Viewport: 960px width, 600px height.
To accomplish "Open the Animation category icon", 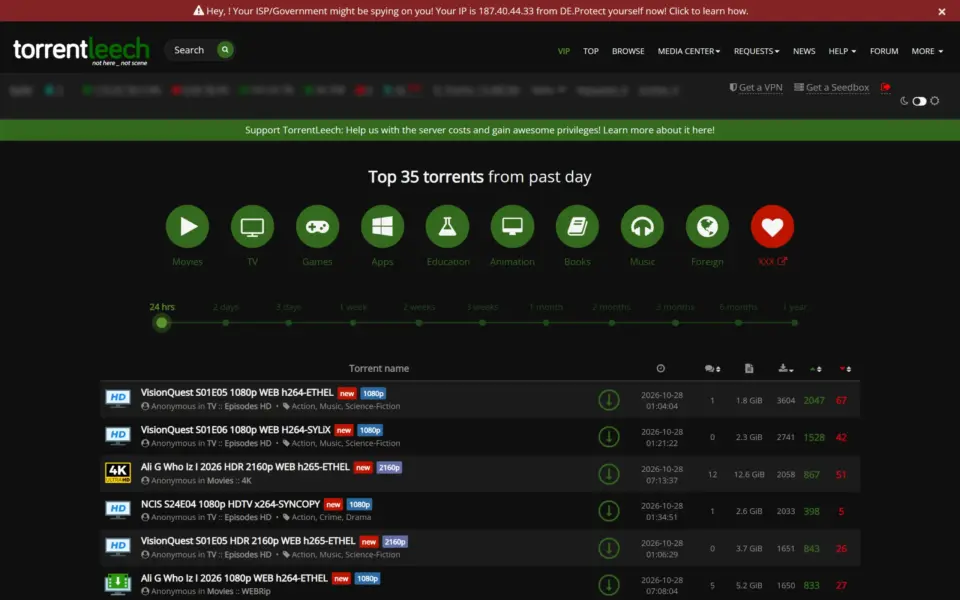I will click(512, 227).
